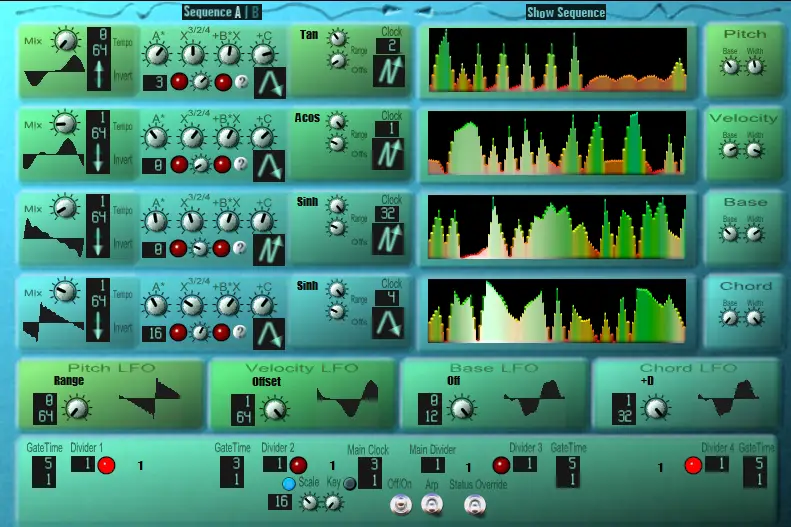Viewport: 791px width, 527px height.
Task: Click the Mix knob in the Pitch row
Action: [66, 40]
